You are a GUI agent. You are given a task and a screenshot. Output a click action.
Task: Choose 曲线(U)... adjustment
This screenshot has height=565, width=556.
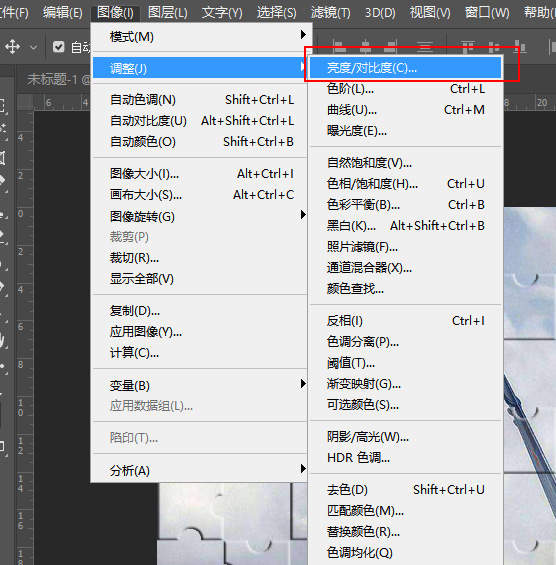(x=406, y=110)
